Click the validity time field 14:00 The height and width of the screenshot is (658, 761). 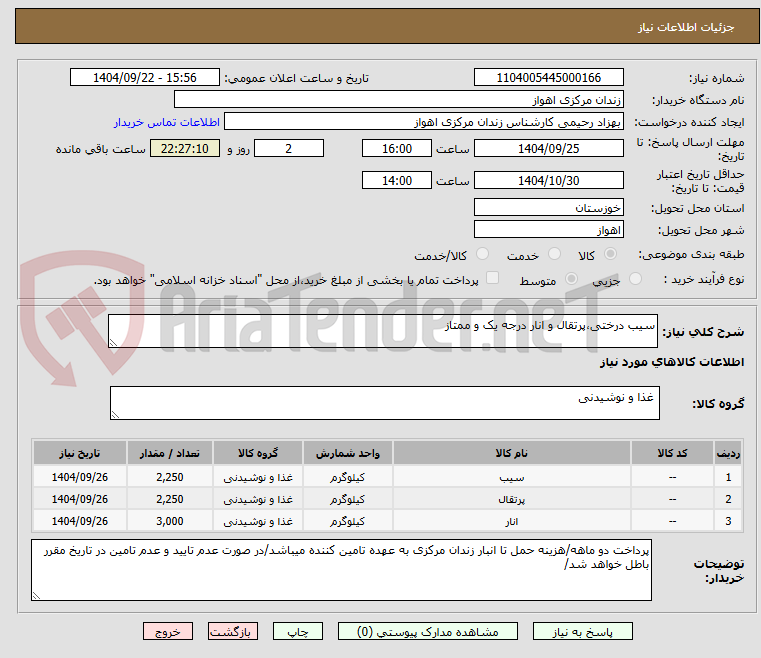tap(397, 181)
